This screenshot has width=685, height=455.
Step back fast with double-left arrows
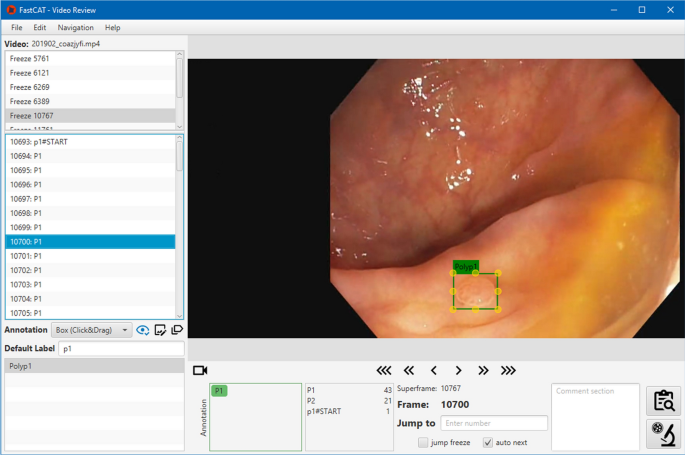coord(408,371)
